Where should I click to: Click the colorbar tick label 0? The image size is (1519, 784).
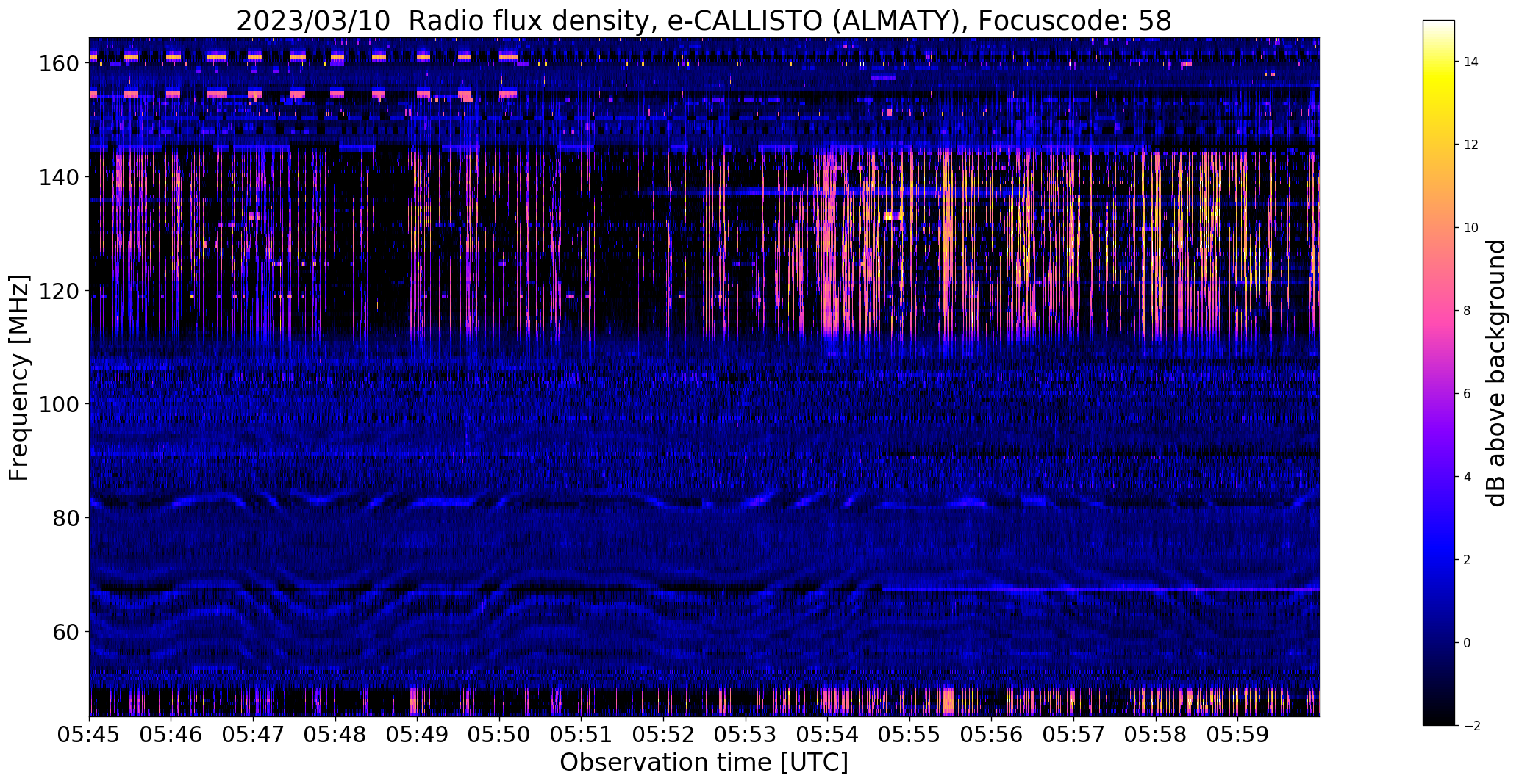(1468, 643)
